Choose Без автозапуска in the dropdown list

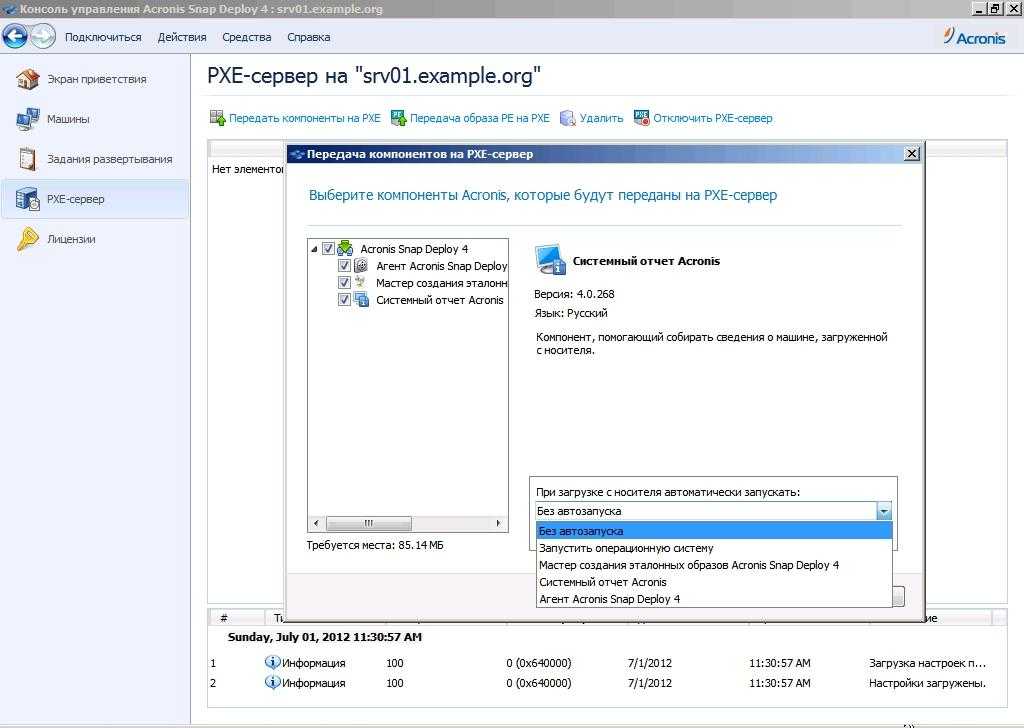[x=714, y=531]
